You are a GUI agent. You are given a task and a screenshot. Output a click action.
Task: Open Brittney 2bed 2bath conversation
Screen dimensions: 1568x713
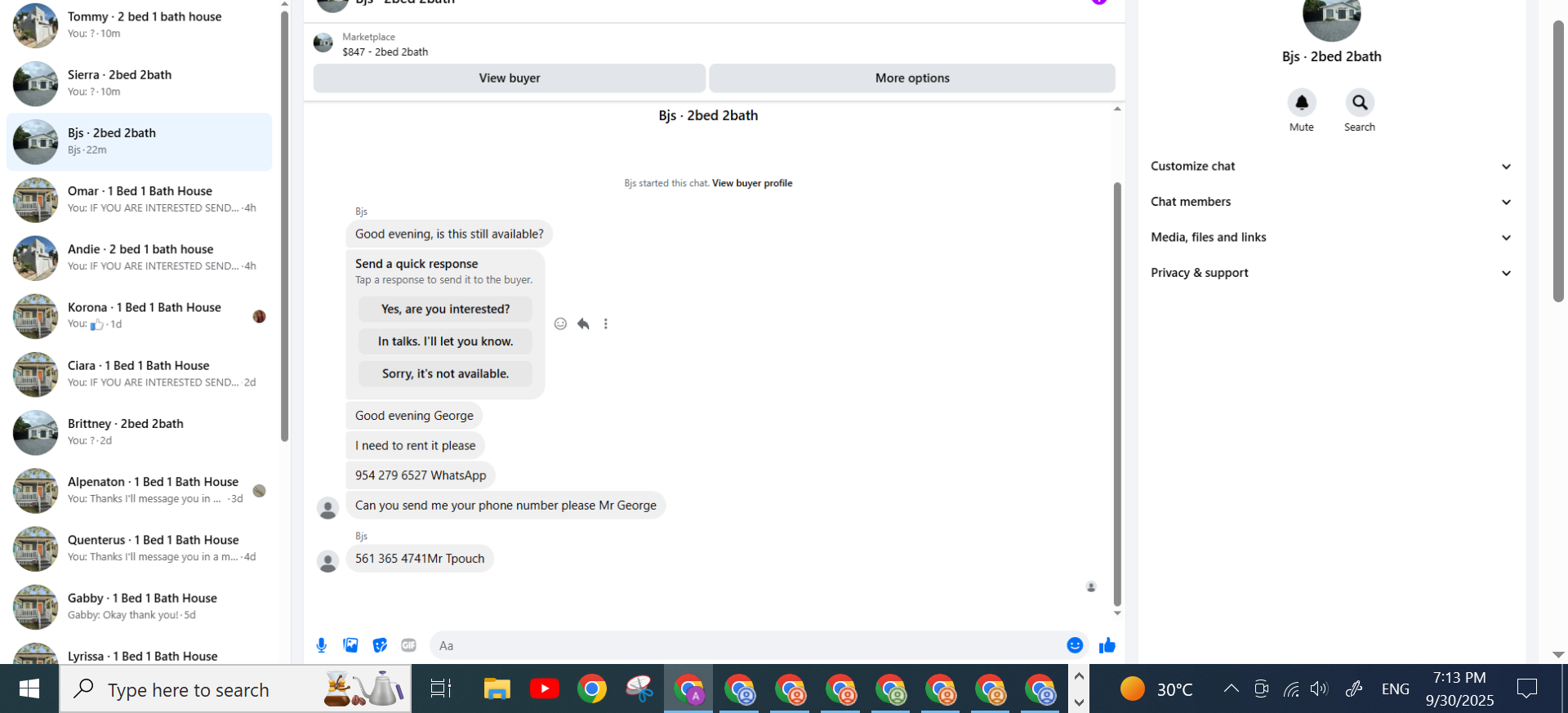pos(140,432)
